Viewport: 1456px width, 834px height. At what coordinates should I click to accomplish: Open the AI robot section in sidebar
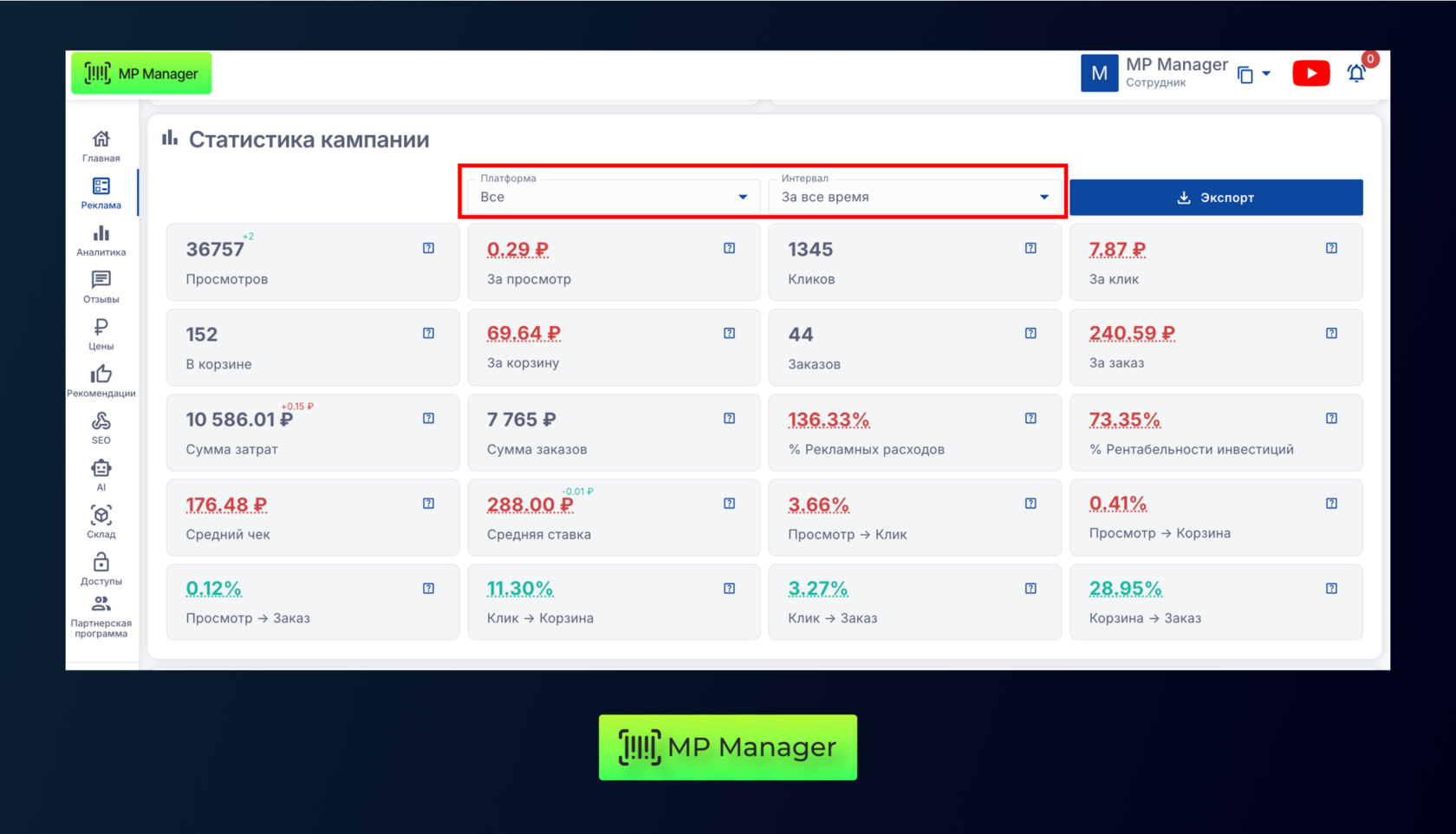[x=101, y=475]
